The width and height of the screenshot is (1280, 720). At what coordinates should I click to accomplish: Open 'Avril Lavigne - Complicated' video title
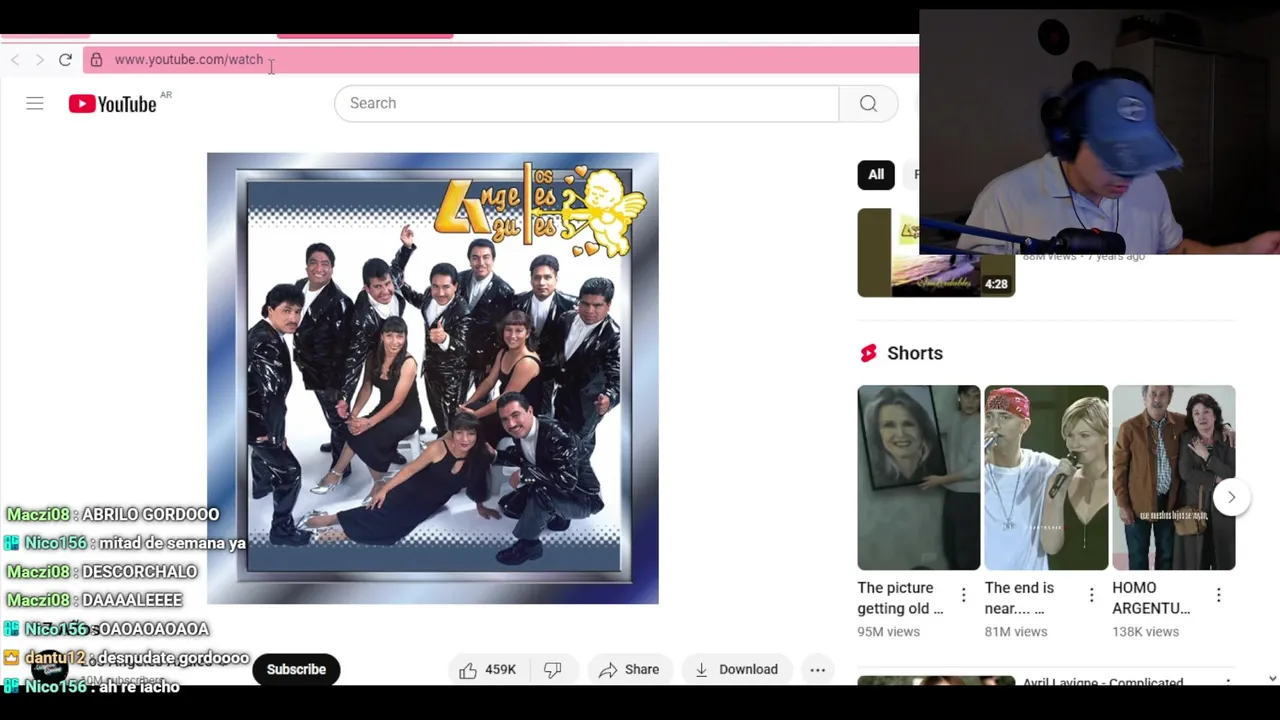coord(1103,683)
